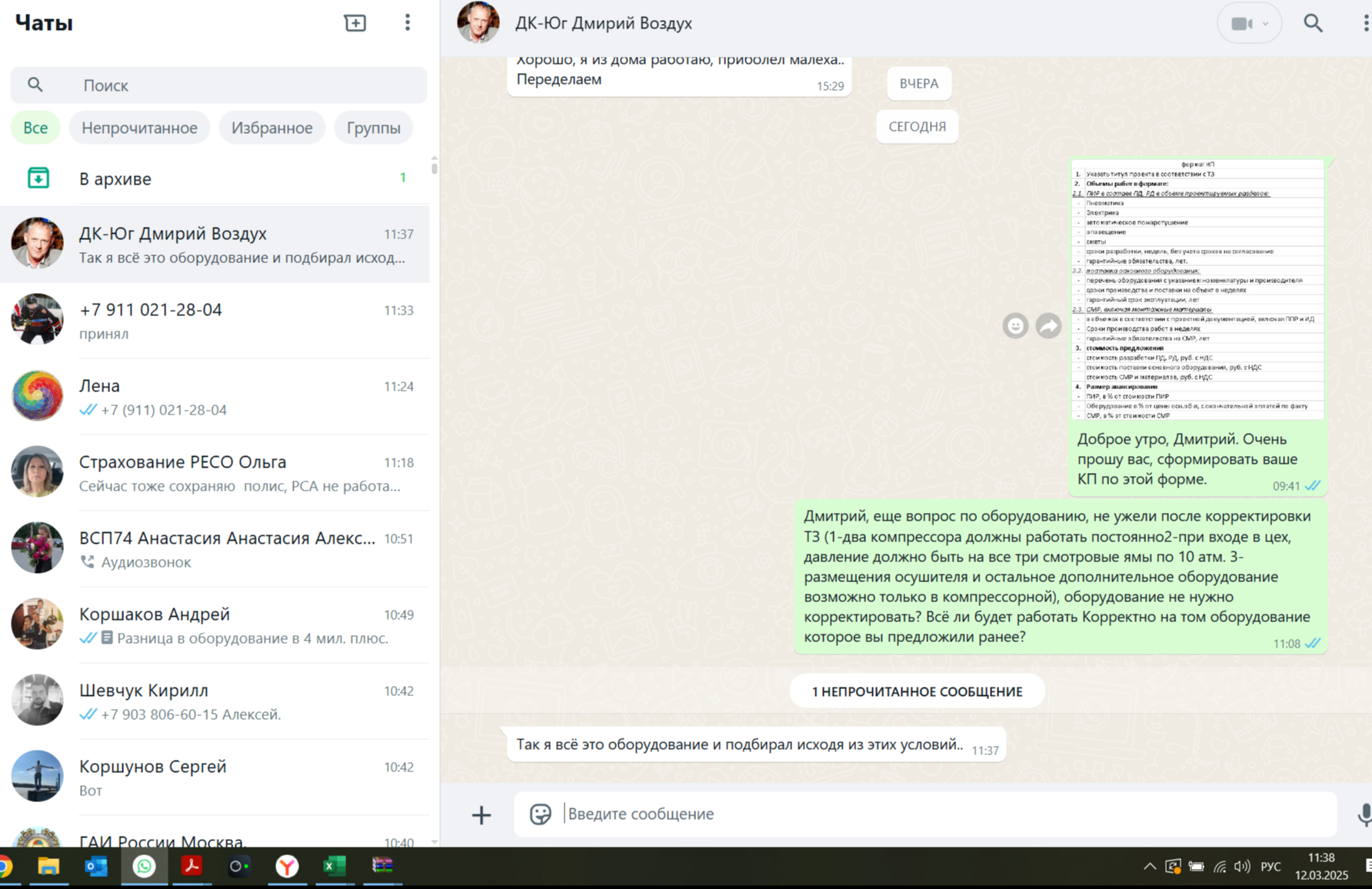Switch the РУС input language

click(1270, 867)
